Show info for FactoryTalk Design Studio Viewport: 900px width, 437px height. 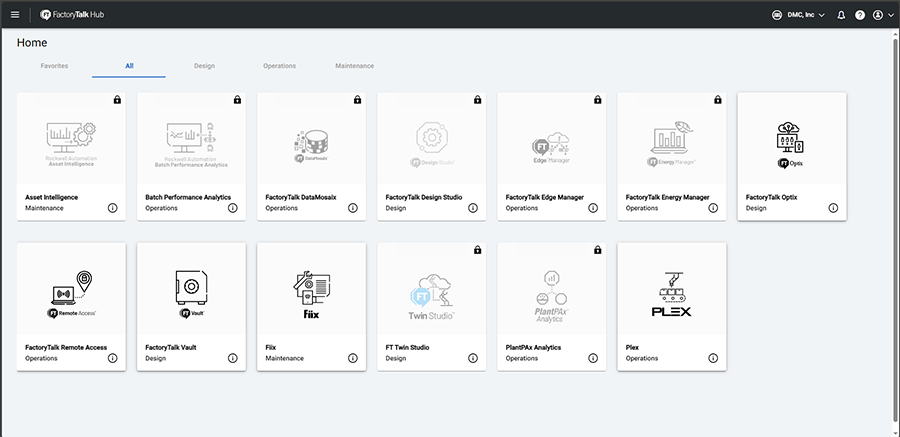coord(472,208)
